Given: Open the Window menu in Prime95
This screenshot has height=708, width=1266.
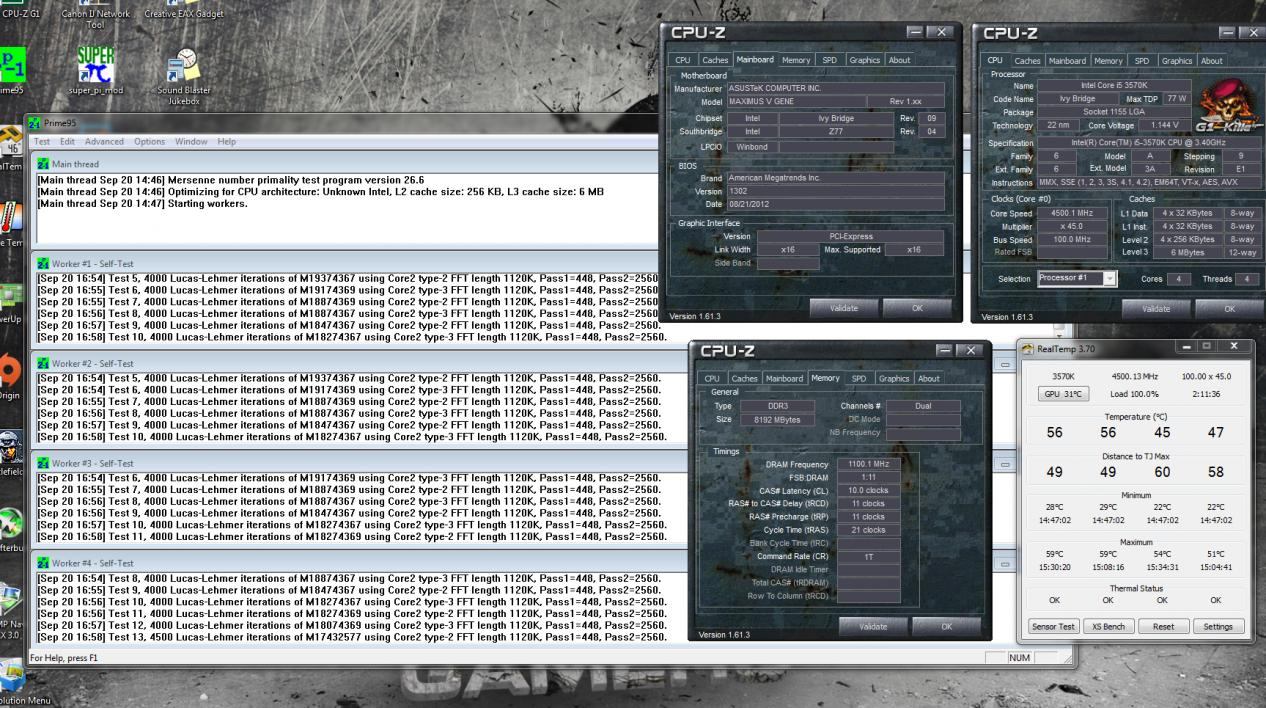Looking at the screenshot, I should coord(191,142).
